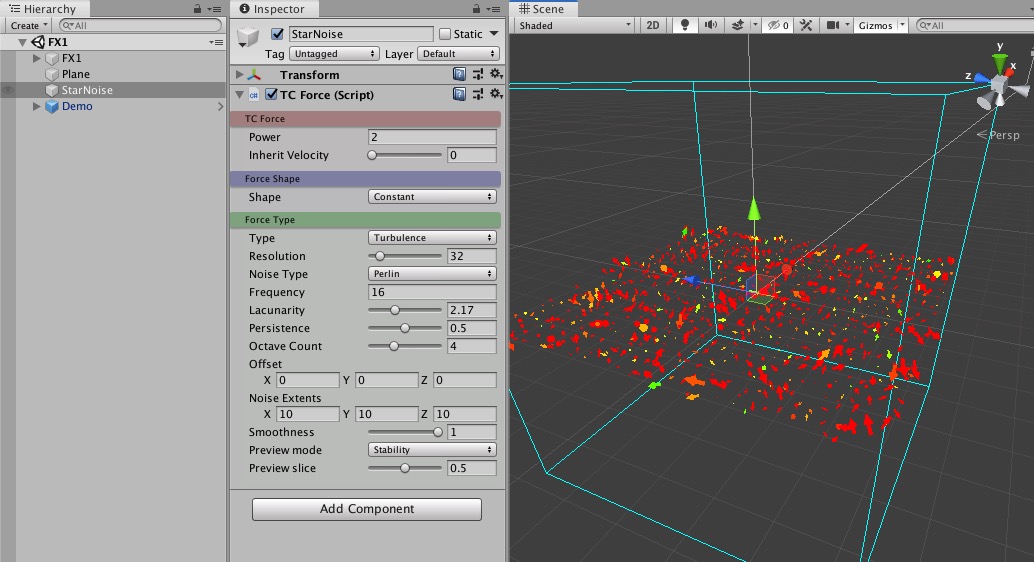This screenshot has width=1034, height=562.
Task: Expand Demo object in Hierarchy
Action: (36, 106)
